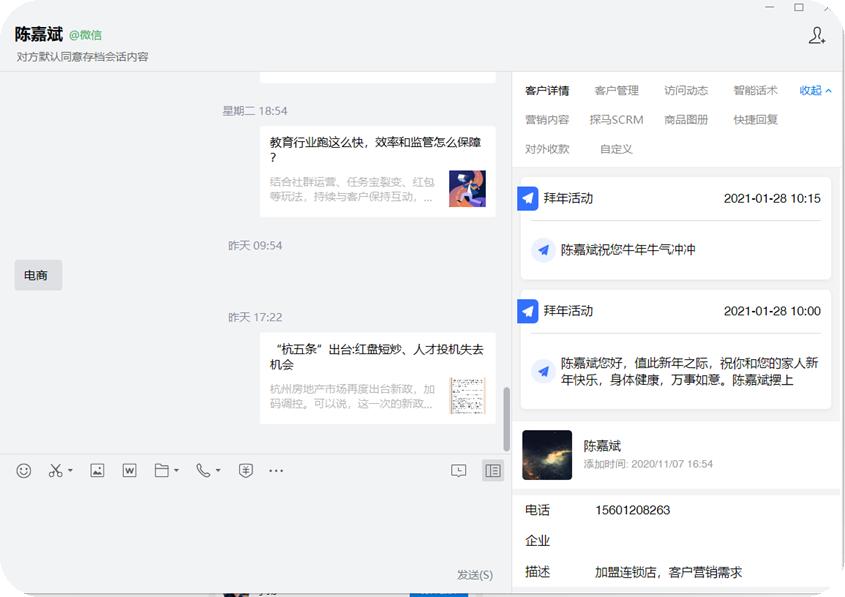Switch to 智能话术 tab

756,91
